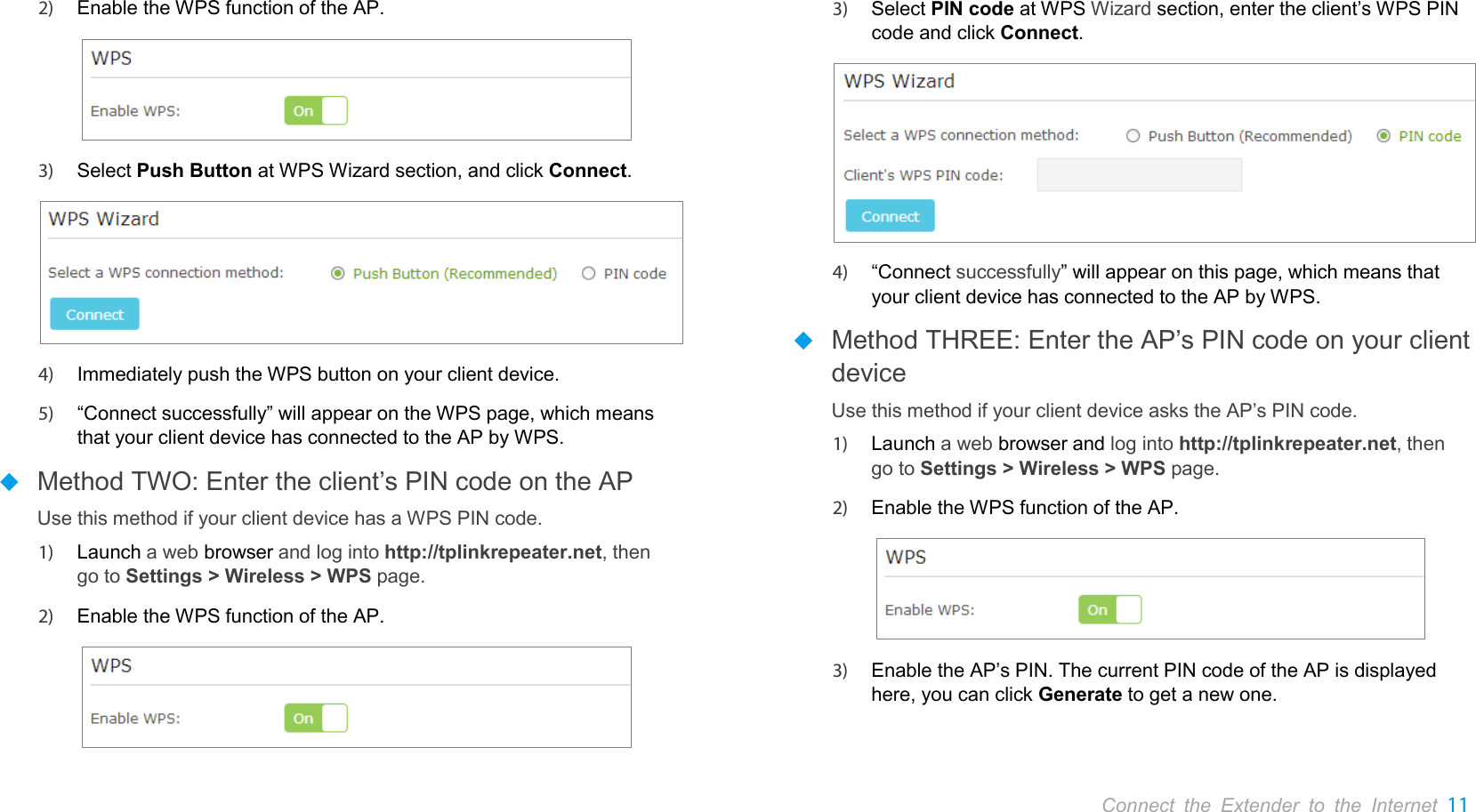Click the Client's WPS PIN code input field

coord(1139,174)
